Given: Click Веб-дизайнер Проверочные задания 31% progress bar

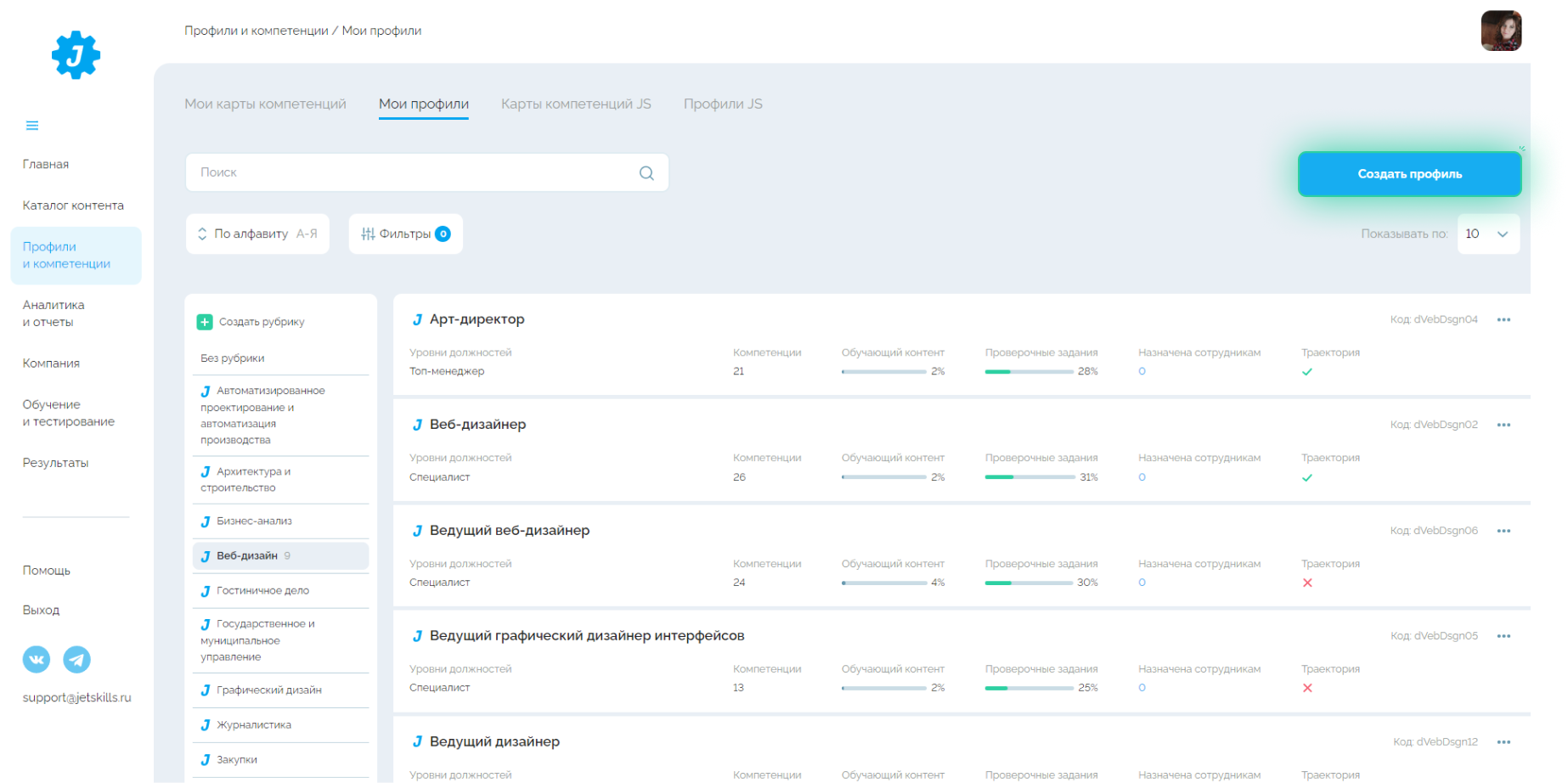Looking at the screenshot, I should tap(1029, 477).
